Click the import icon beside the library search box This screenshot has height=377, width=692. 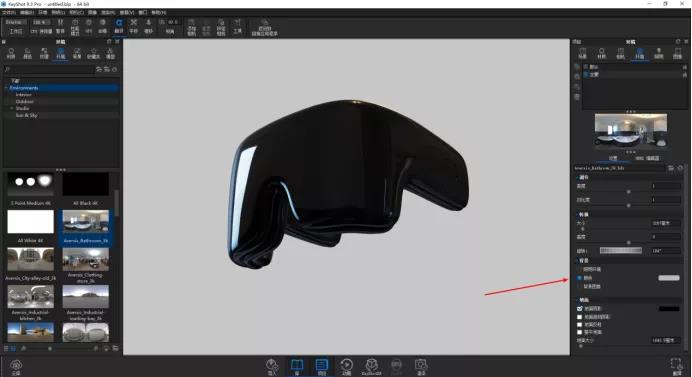tap(99, 69)
